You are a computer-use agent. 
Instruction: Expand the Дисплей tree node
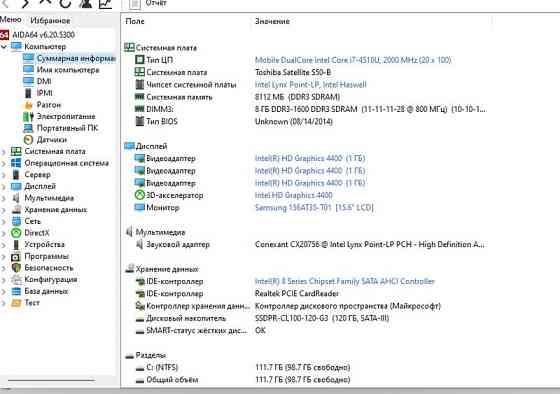tap(4, 187)
